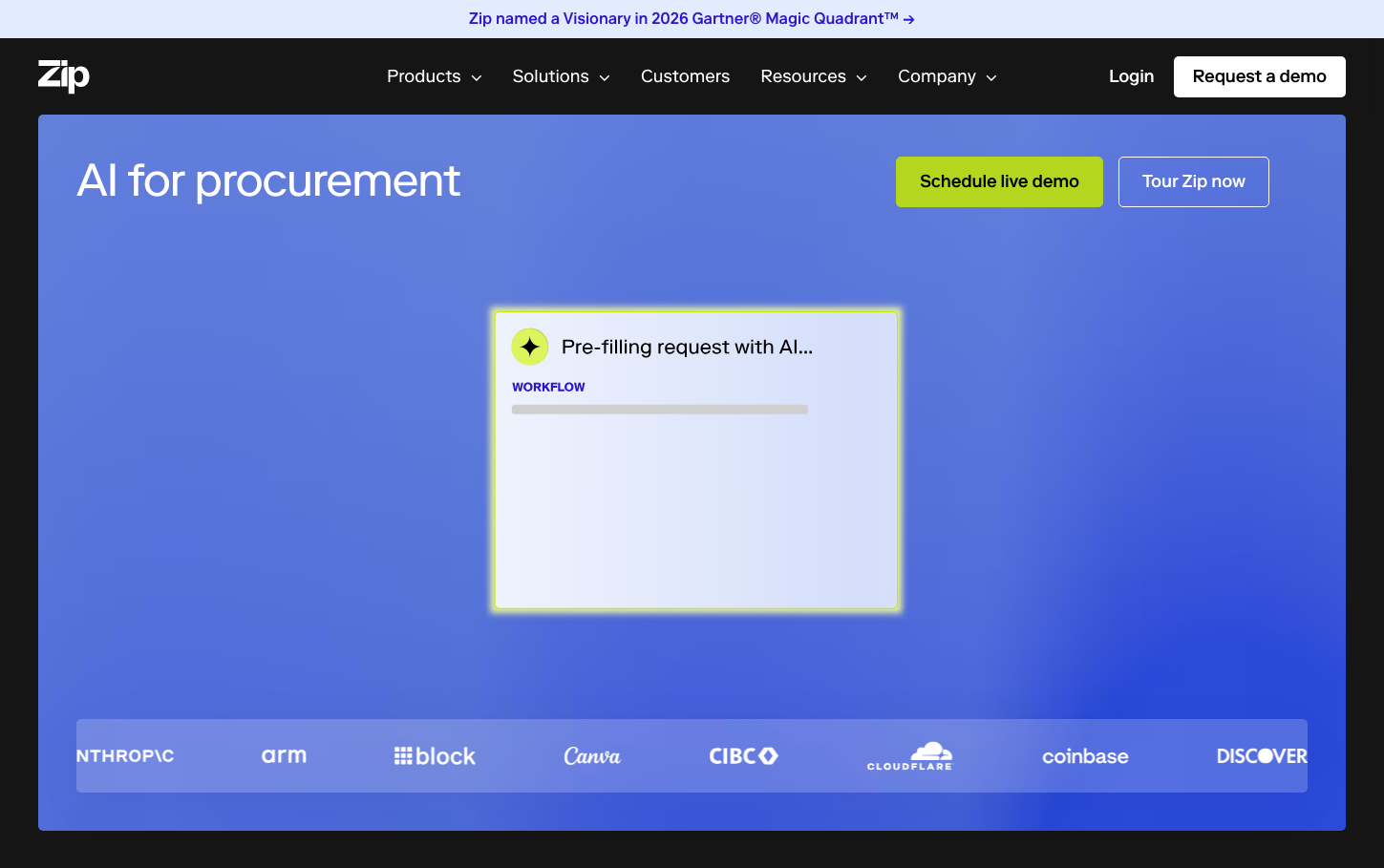Open the Solutions dropdown menu
The image size is (1384, 868).
(x=561, y=76)
